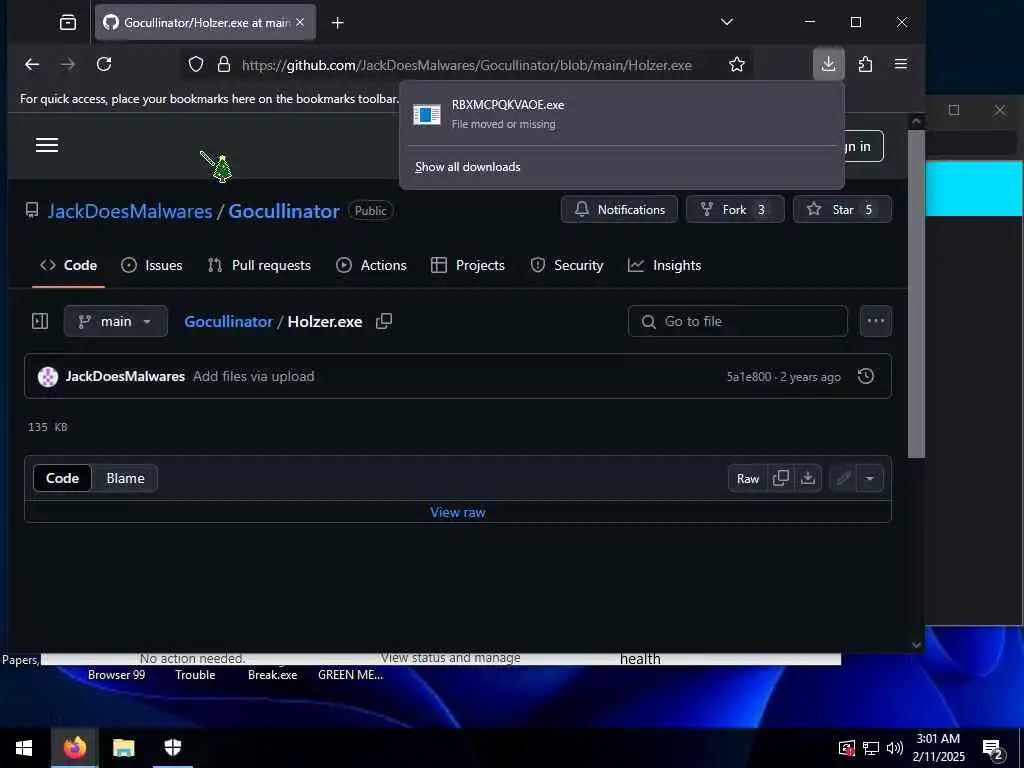Open the edit options dropdown arrow
1024x768 pixels.
tap(870, 479)
